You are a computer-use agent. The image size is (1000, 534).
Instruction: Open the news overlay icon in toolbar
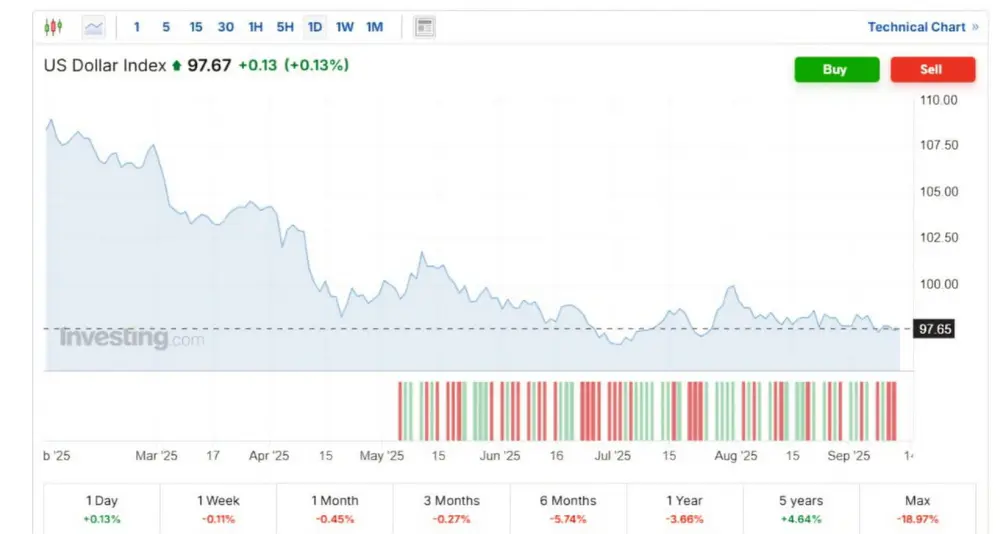[425, 27]
